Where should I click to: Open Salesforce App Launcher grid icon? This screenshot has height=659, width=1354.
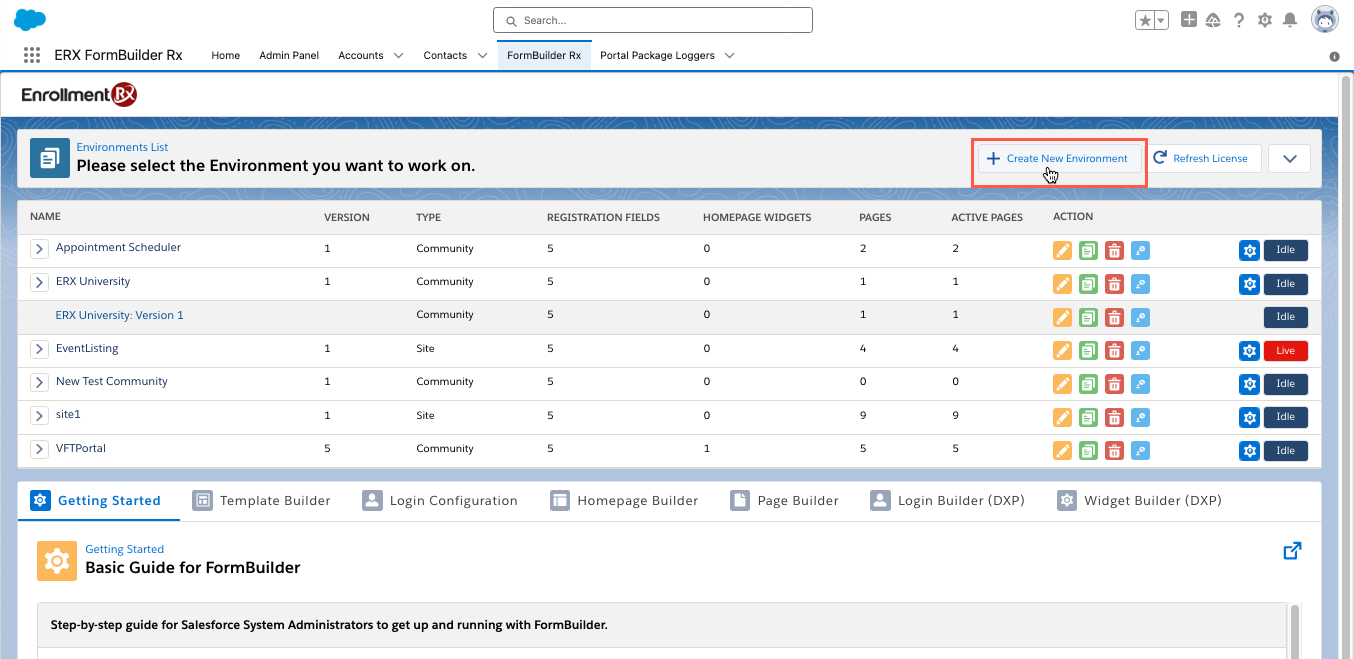[32, 56]
